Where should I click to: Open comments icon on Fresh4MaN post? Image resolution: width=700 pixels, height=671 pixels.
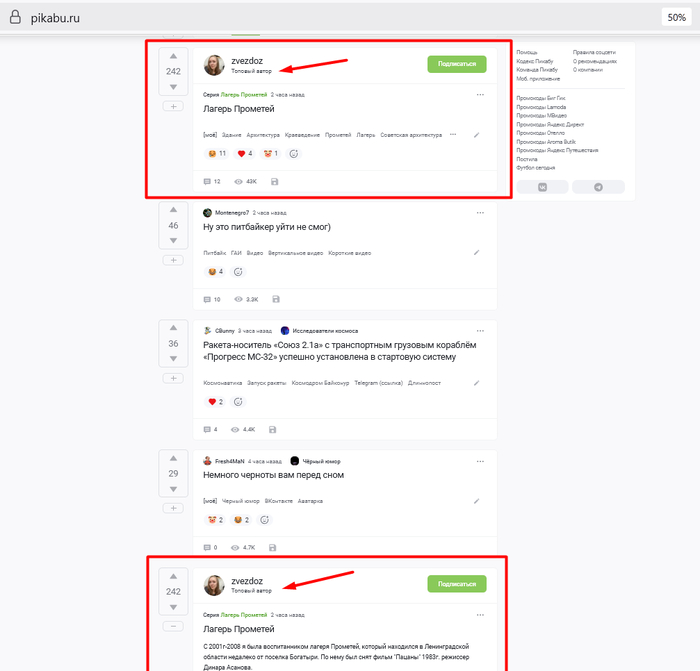[x=207, y=547]
